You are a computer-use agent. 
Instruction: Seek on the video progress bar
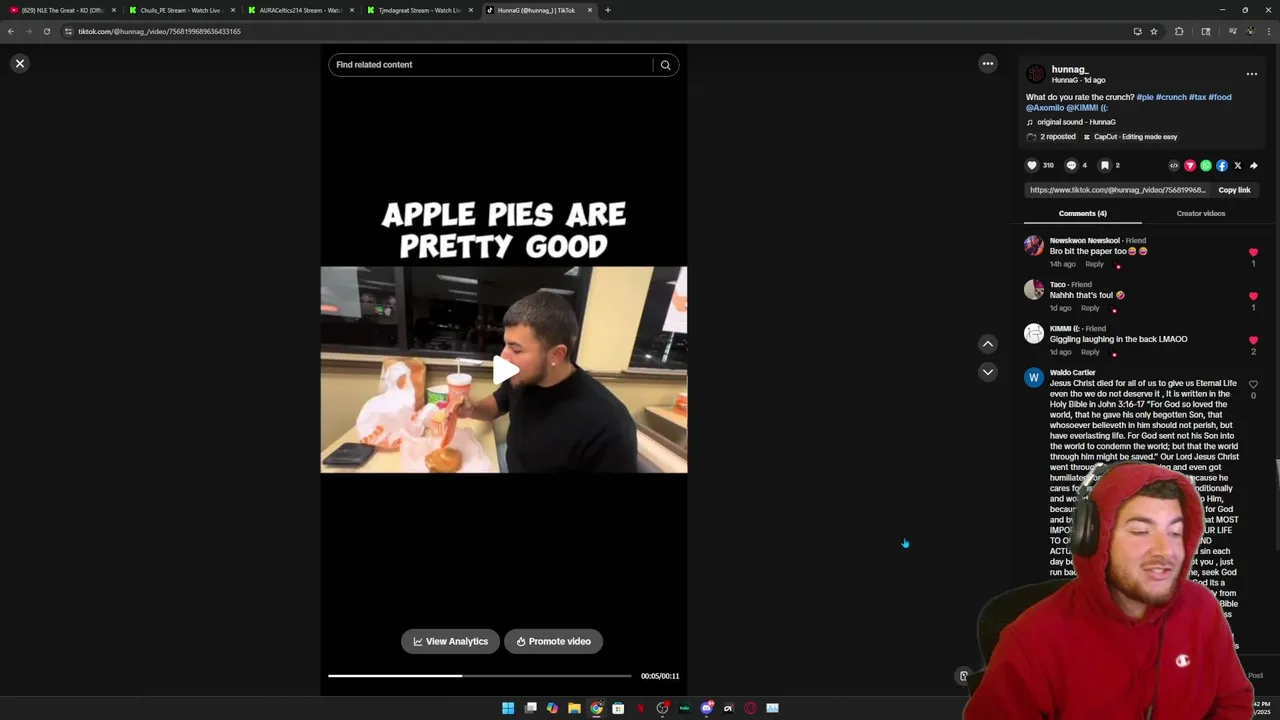pyautogui.click(x=479, y=676)
